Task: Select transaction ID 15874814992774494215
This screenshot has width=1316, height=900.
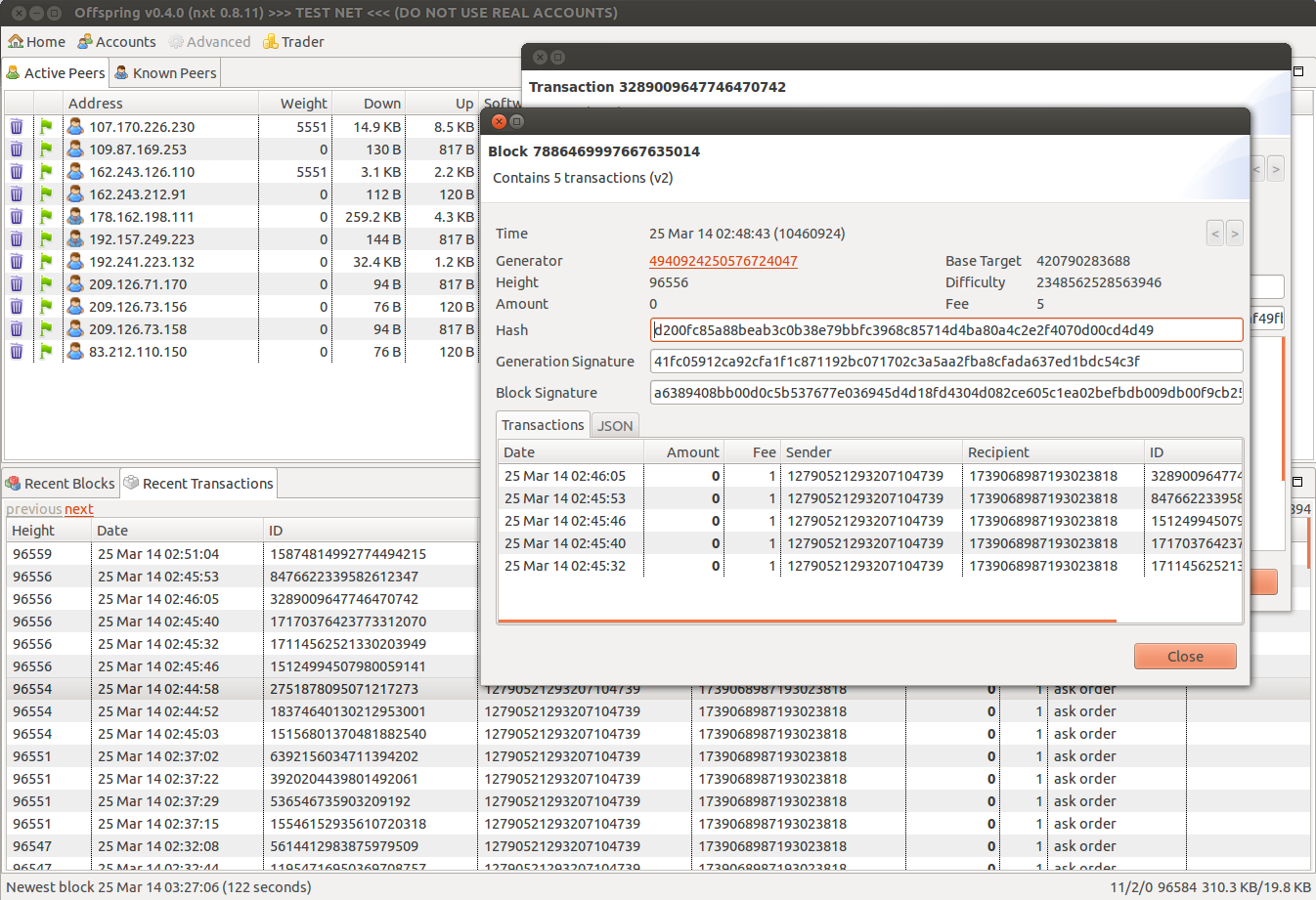Action: click(348, 554)
